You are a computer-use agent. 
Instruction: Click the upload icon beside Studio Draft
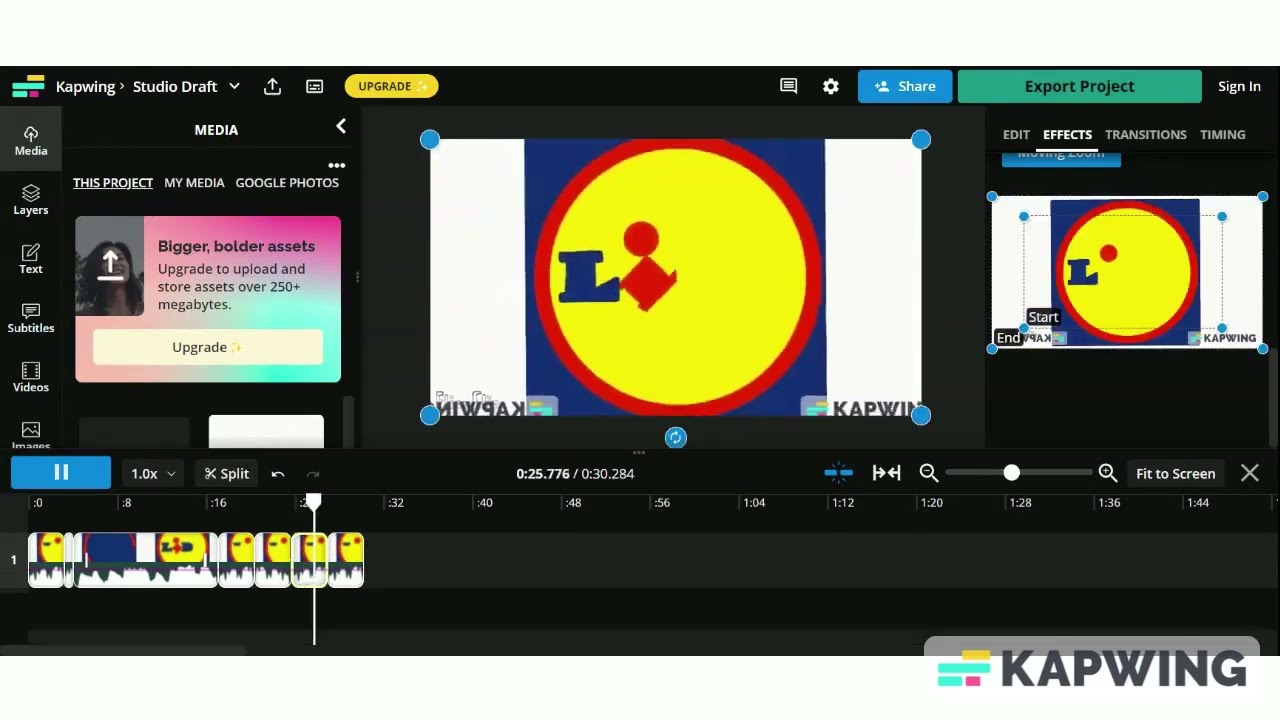[x=272, y=86]
